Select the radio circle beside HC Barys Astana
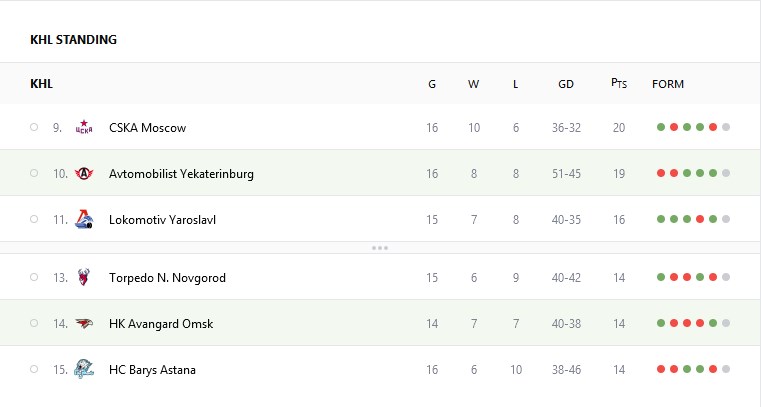761x407 pixels. [34, 369]
